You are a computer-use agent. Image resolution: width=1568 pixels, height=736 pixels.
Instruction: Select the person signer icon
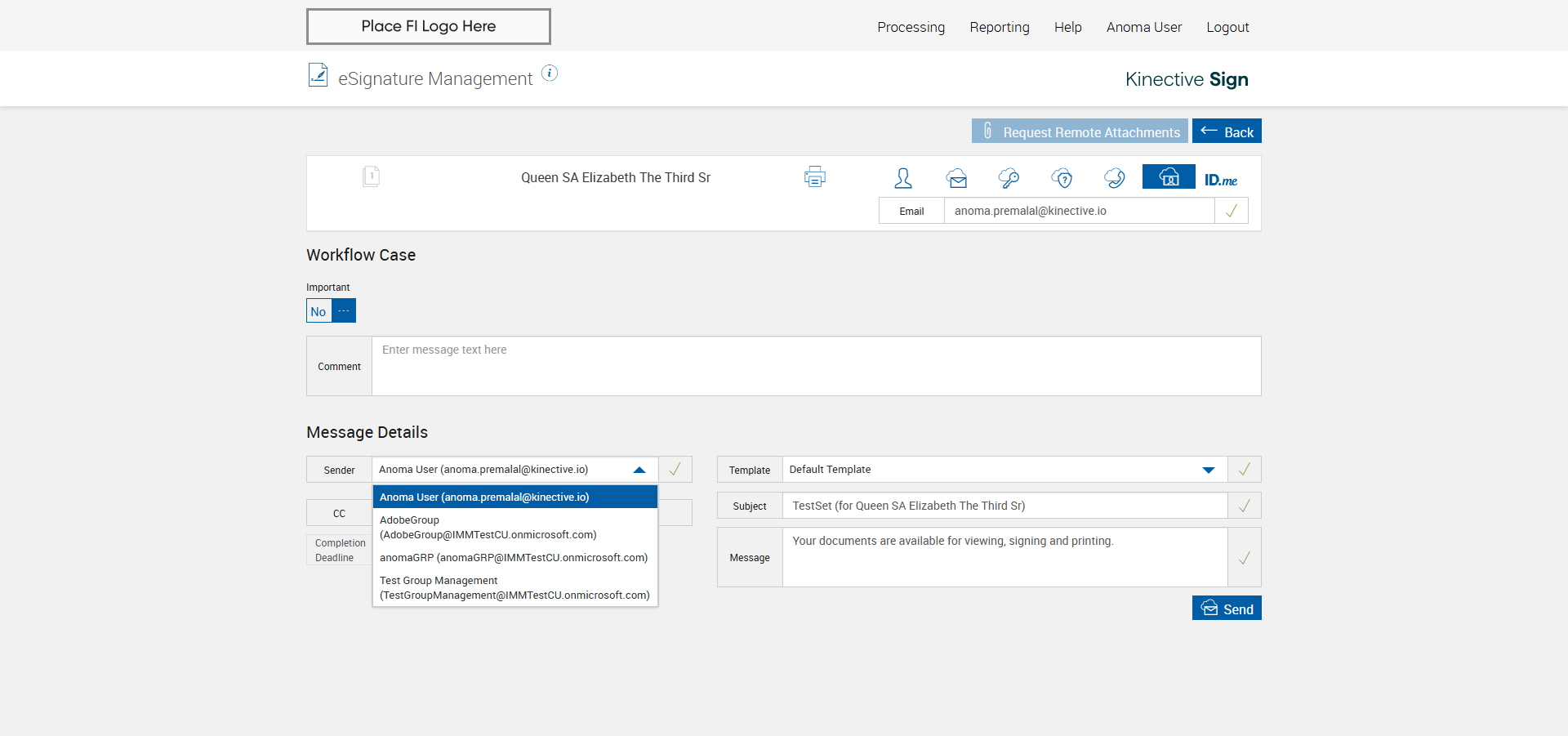[x=902, y=177]
